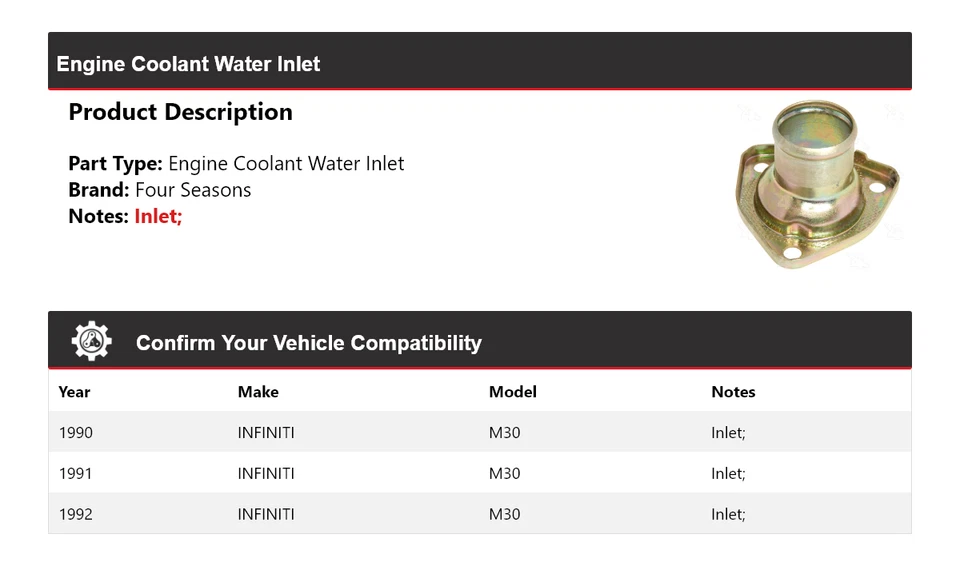This screenshot has height=566, width=960.
Task: Click the Notes column header
Action: tap(733, 392)
